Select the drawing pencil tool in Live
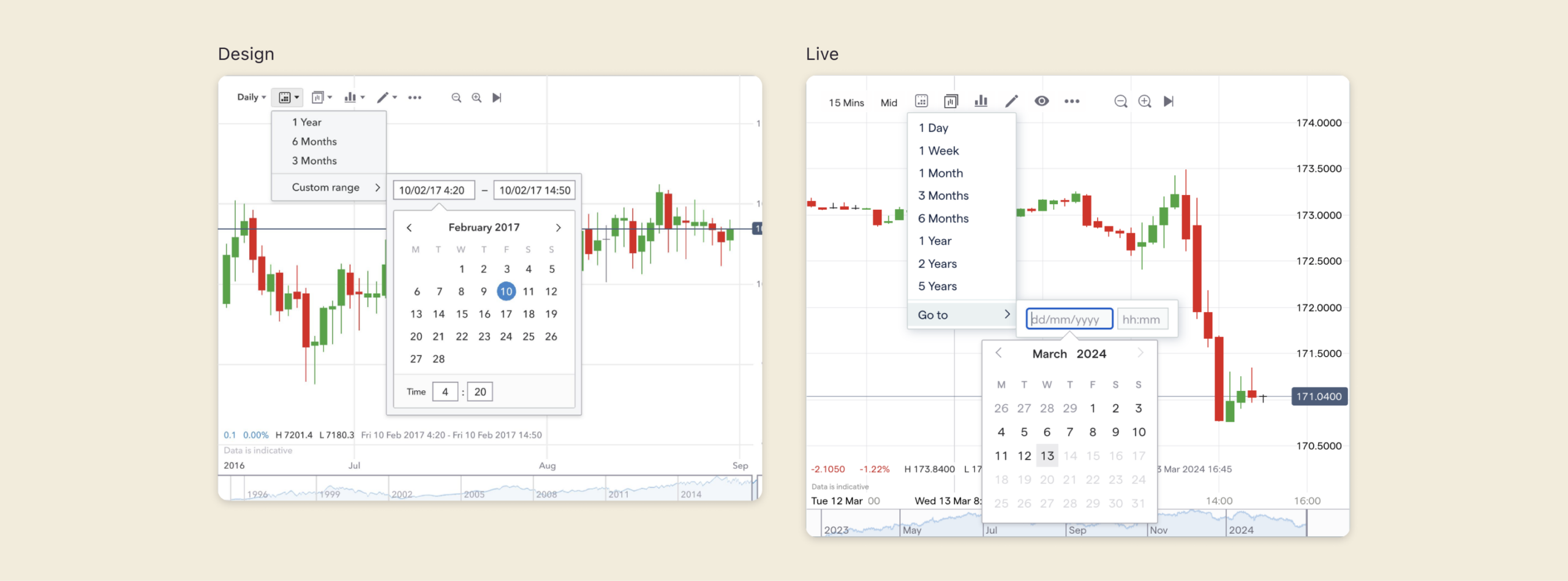The width and height of the screenshot is (1568, 581). (1011, 101)
